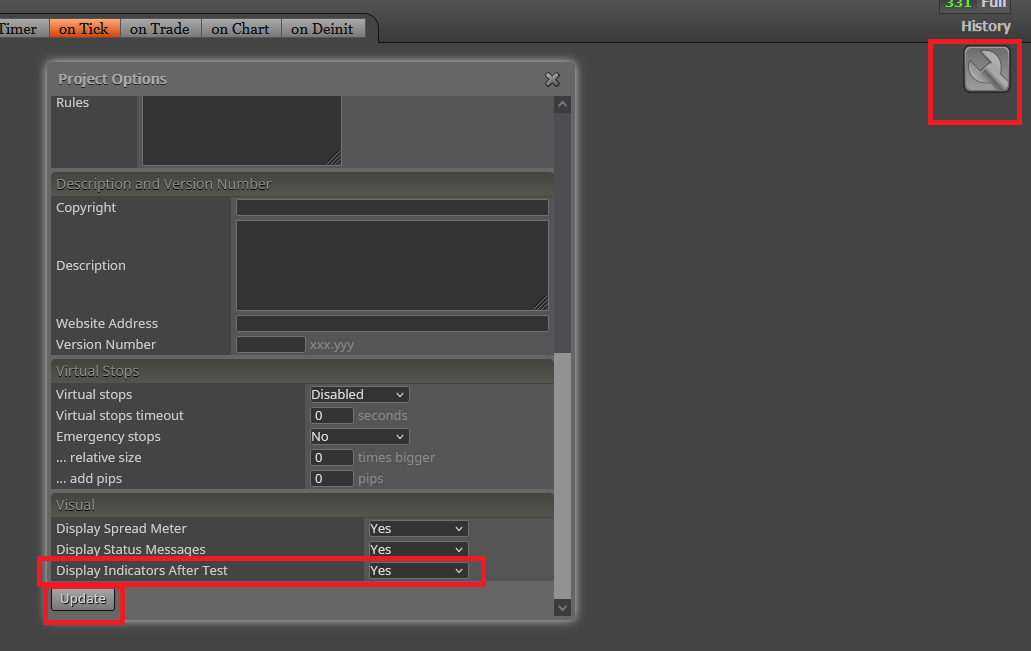The width and height of the screenshot is (1031, 651).
Task: Click scrollbar down arrow in dialog
Action: point(562,608)
